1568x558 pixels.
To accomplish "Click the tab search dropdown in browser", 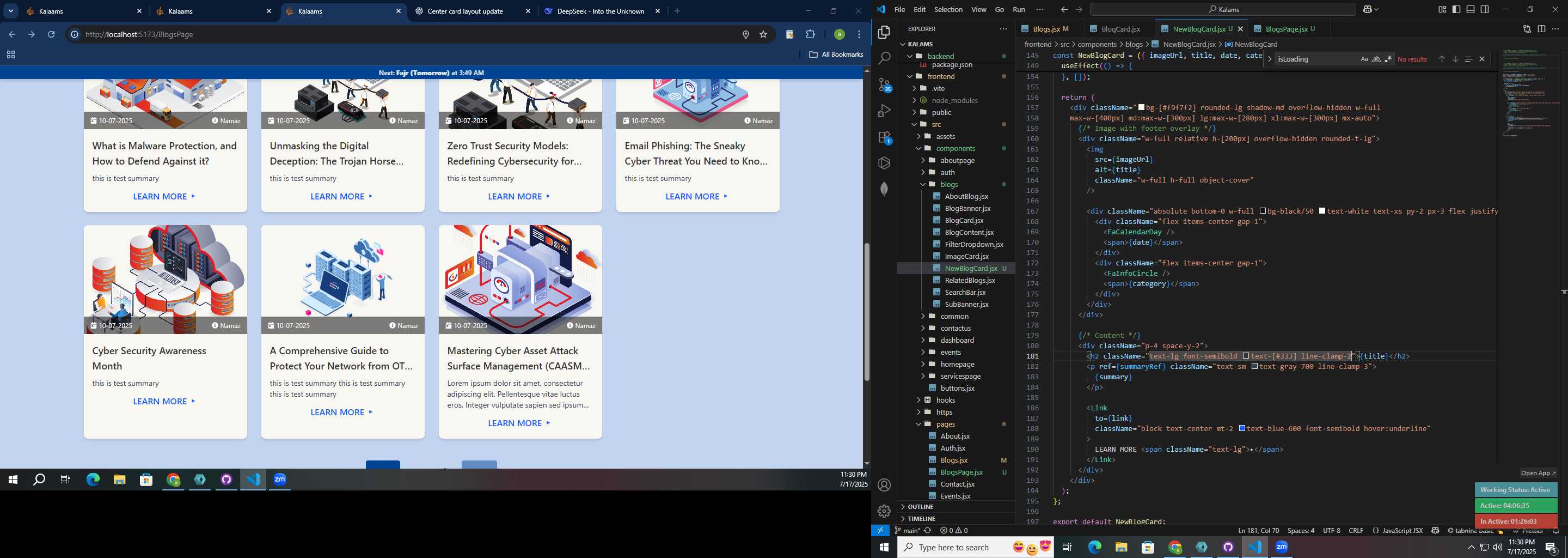I will point(11,11).
